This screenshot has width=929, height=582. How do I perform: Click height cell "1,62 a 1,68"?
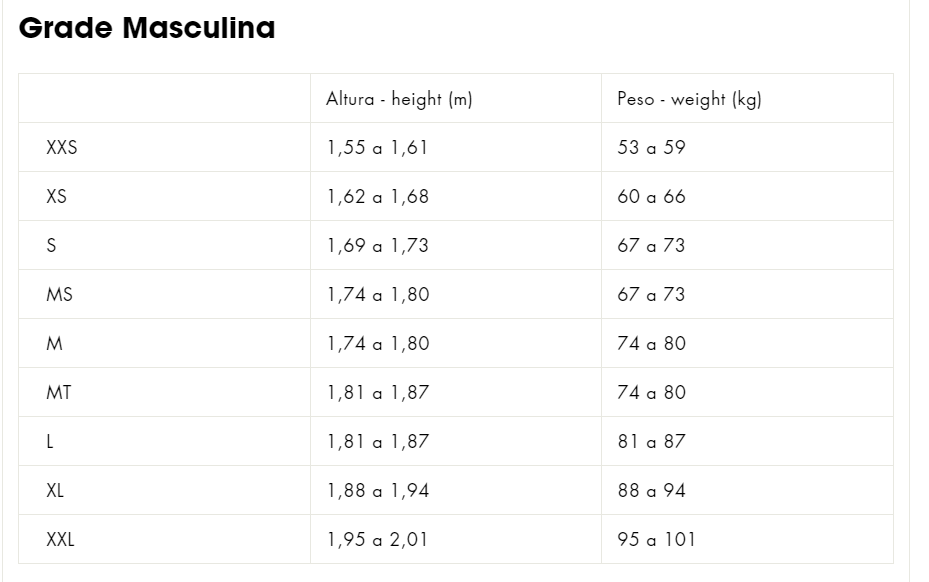tap(377, 197)
